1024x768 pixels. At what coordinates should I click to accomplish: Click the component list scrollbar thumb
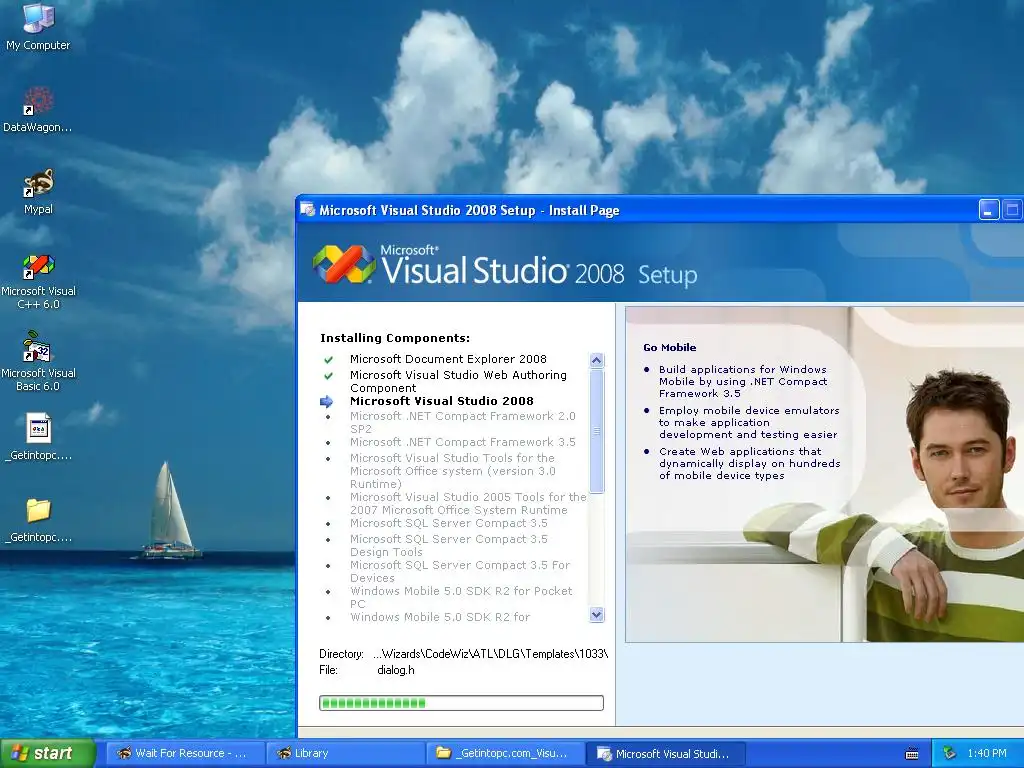pos(596,431)
